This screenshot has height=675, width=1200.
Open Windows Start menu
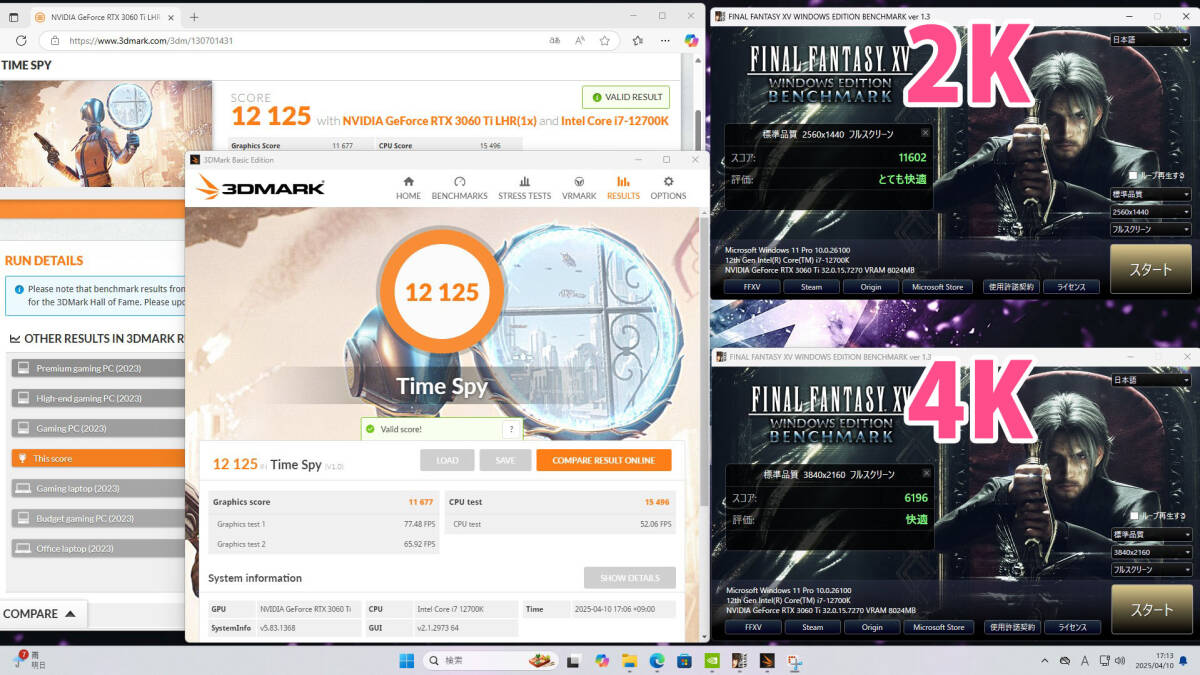click(407, 660)
